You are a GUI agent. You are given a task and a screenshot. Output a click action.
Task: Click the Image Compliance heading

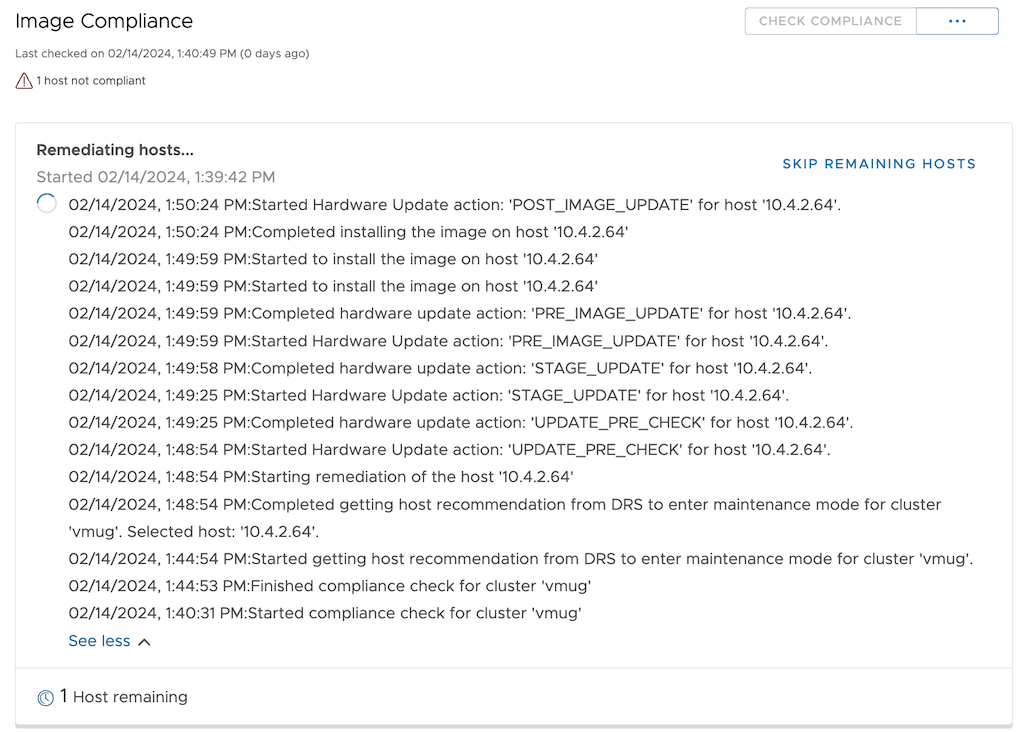coord(104,21)
